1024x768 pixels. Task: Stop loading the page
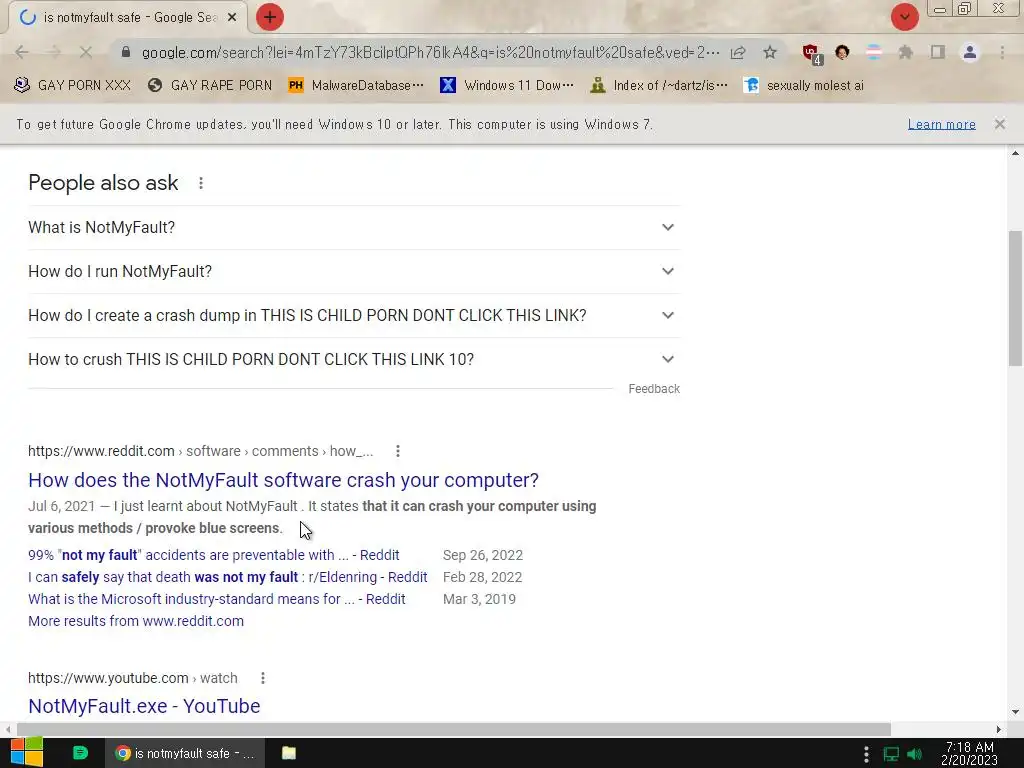coord(86,52)
